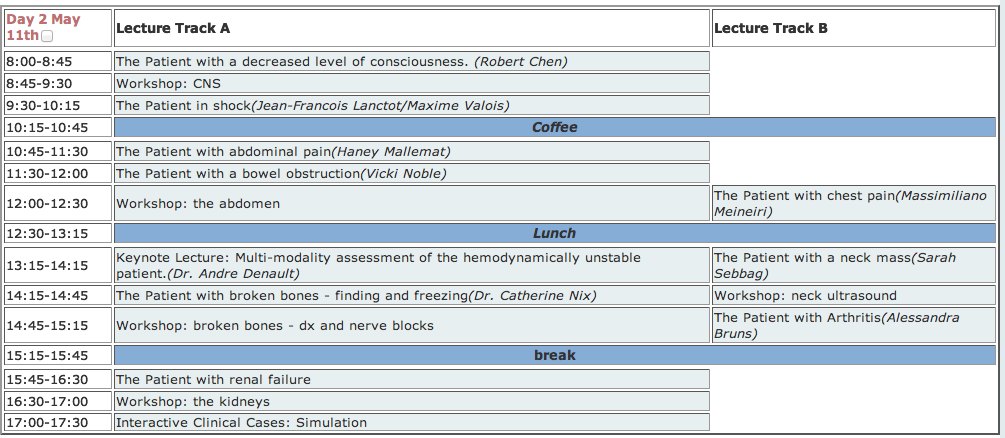Screen dimensions: 1005x438
Task: Click the Lecture Track B column header
Action: coord(770,28)
